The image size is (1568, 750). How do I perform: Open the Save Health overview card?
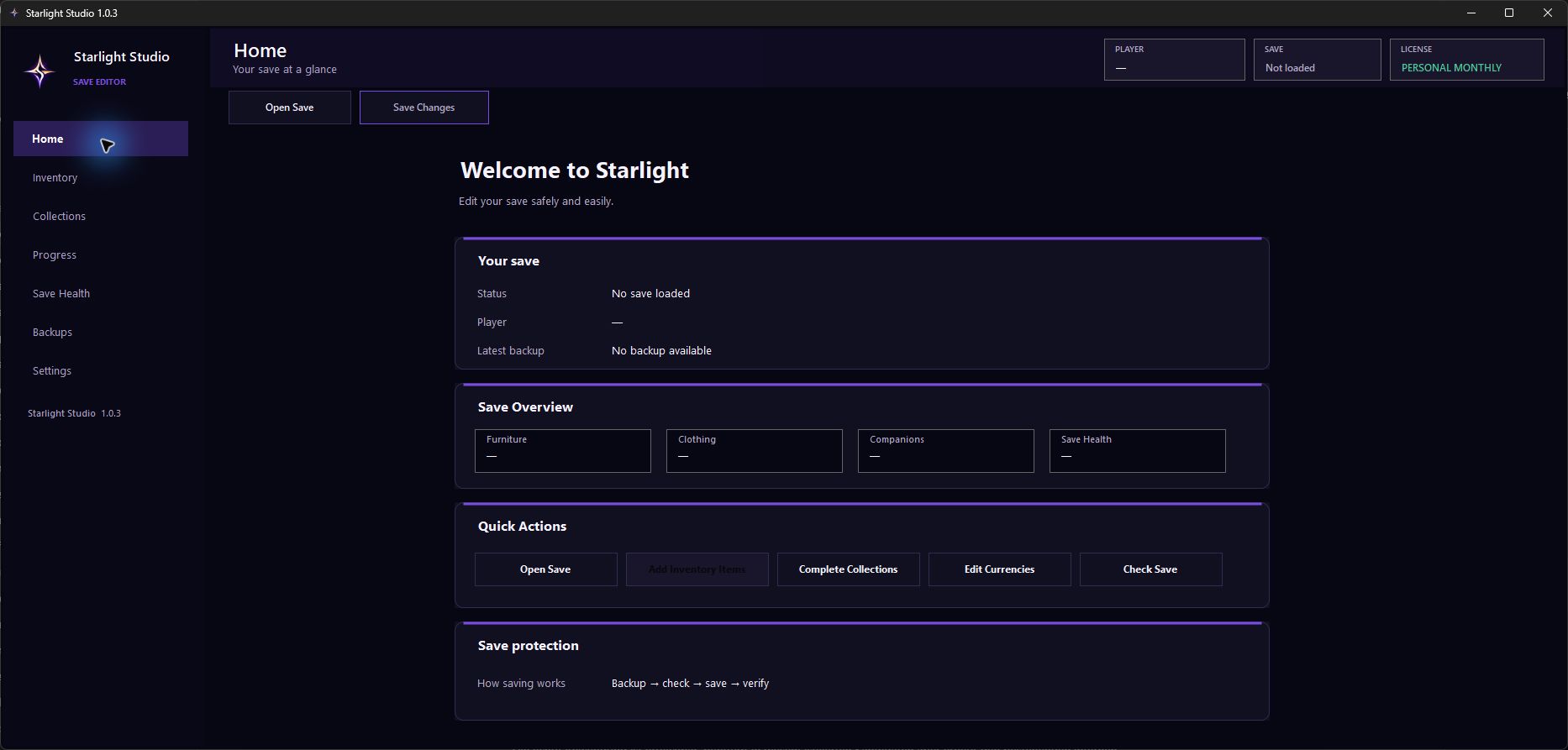pyautogui.click(x=1138, y=451)
